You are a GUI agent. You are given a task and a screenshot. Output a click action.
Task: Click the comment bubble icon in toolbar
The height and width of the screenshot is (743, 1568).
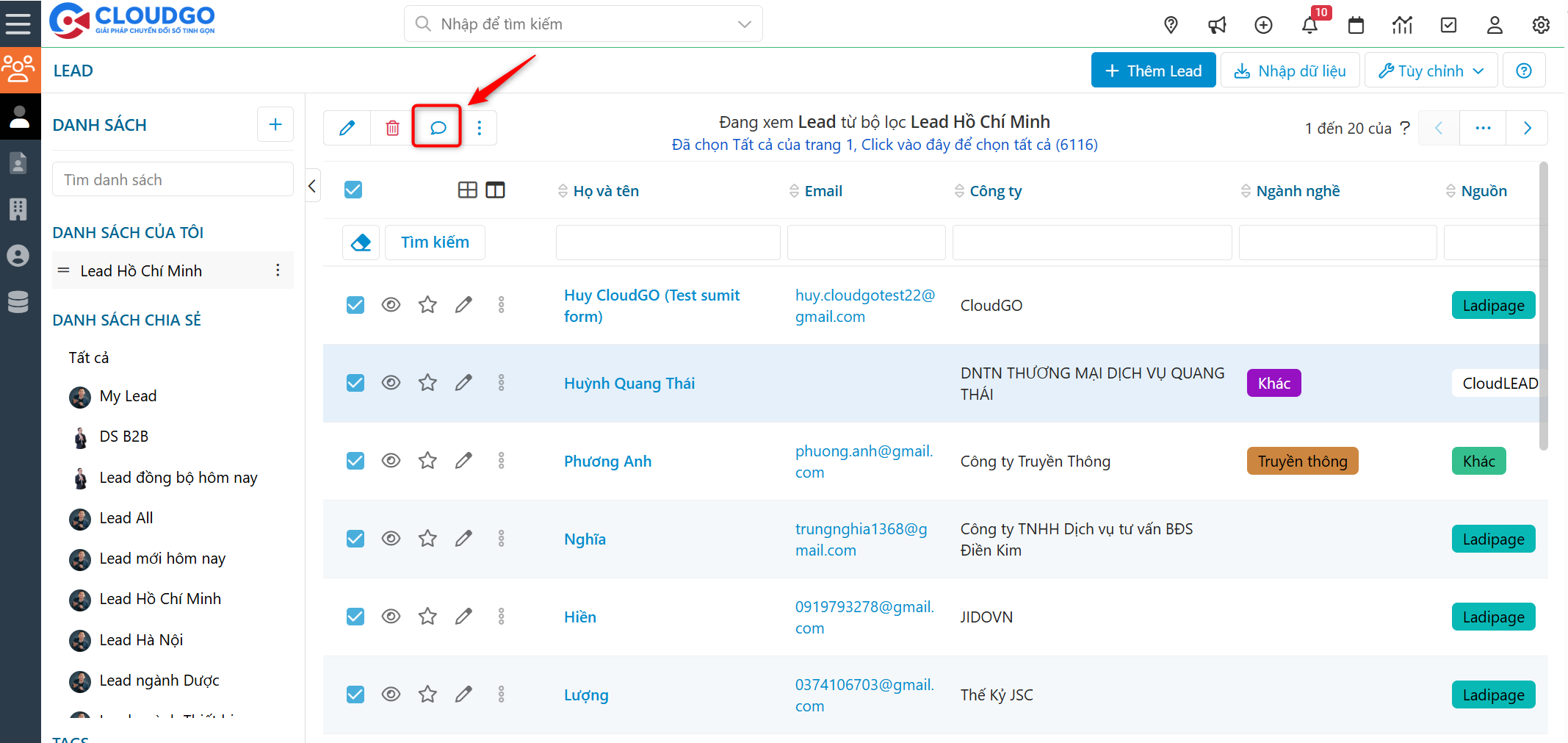(437, 128)
